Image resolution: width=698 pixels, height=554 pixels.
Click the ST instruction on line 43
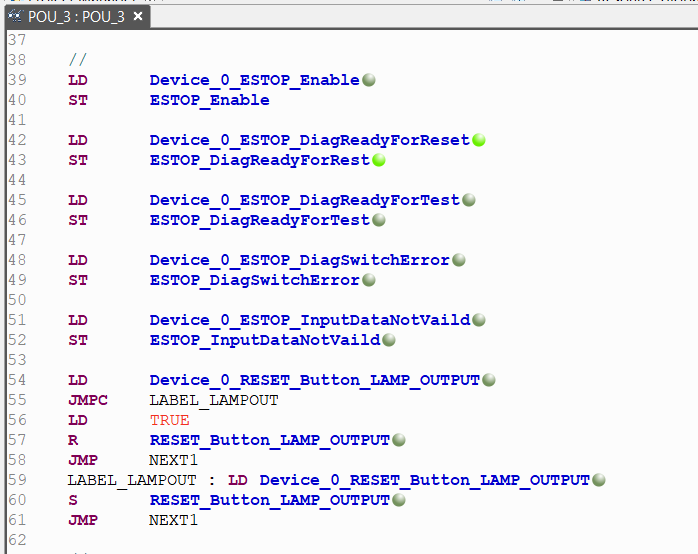click(x=78, y=160)
